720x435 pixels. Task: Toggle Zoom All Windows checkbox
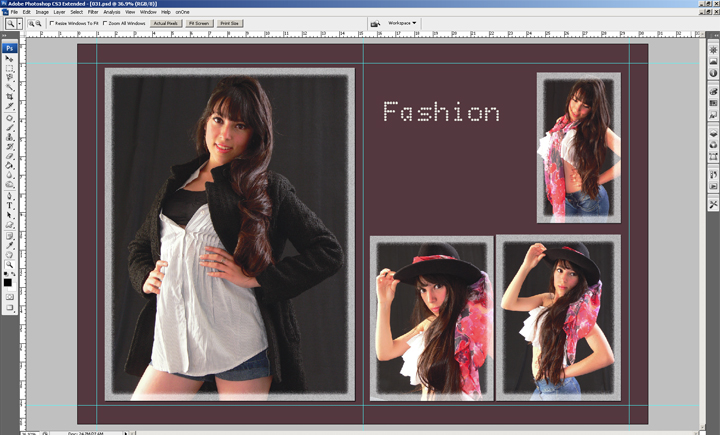[106, 22]
